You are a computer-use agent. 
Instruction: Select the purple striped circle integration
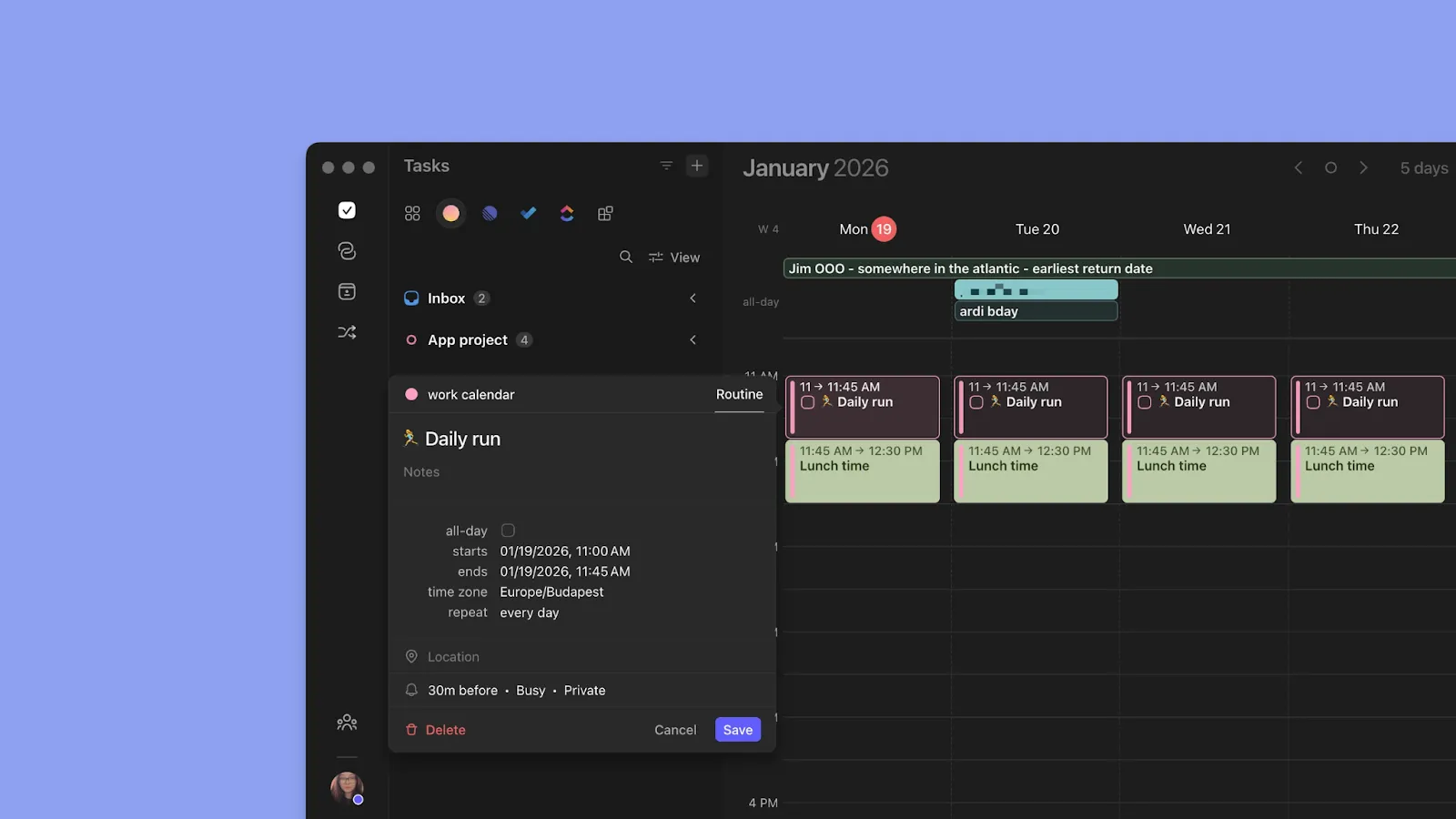(490, 213)
